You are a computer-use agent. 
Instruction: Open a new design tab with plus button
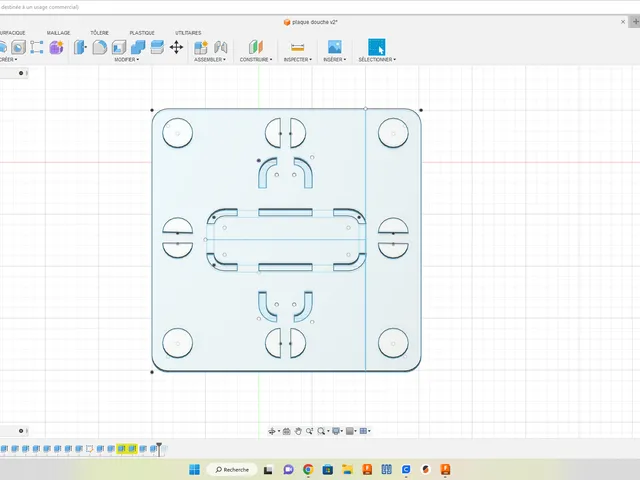tap(636, 22)
